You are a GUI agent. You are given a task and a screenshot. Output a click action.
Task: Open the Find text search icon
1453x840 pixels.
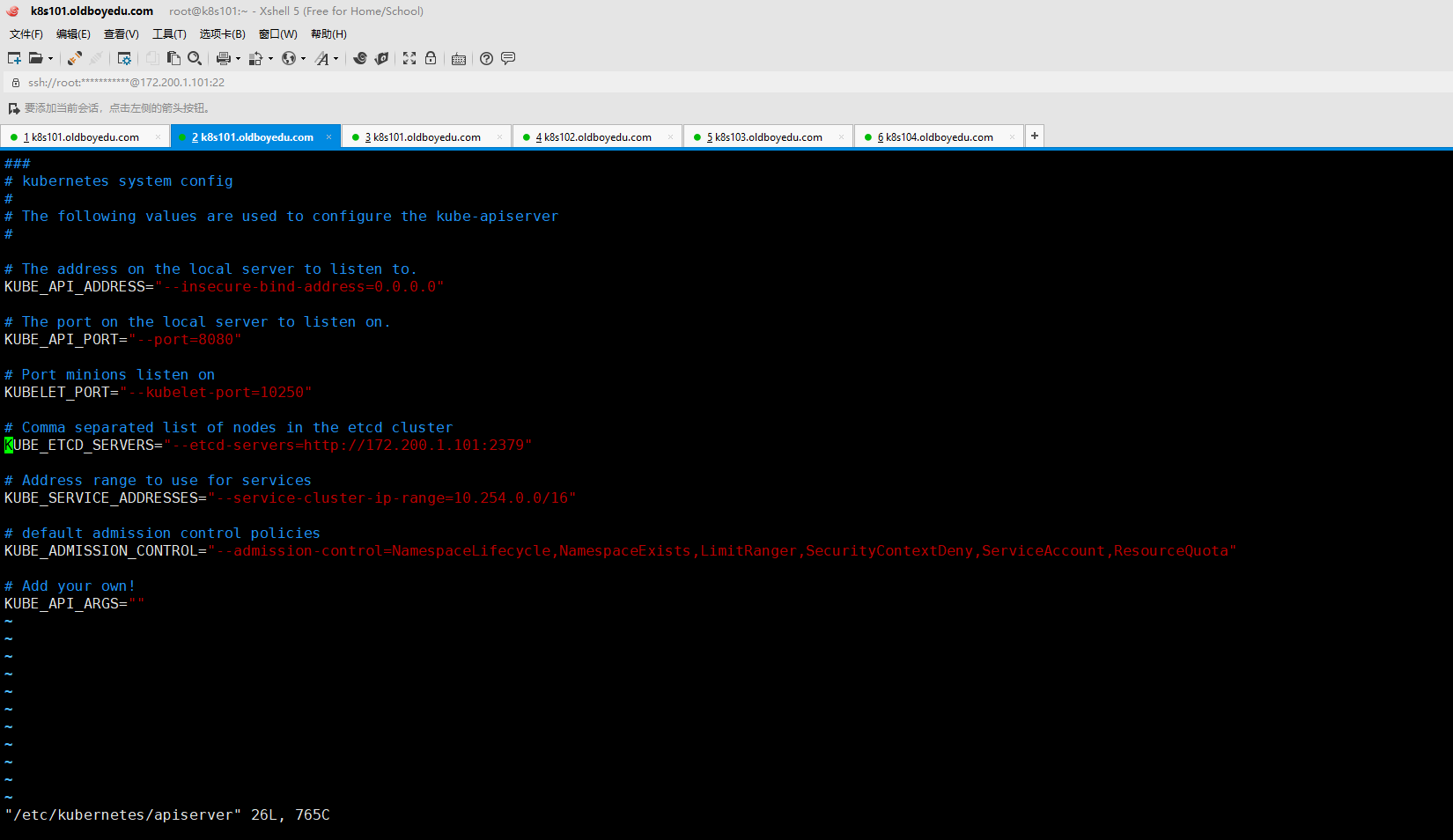click(x=195, y=58)
